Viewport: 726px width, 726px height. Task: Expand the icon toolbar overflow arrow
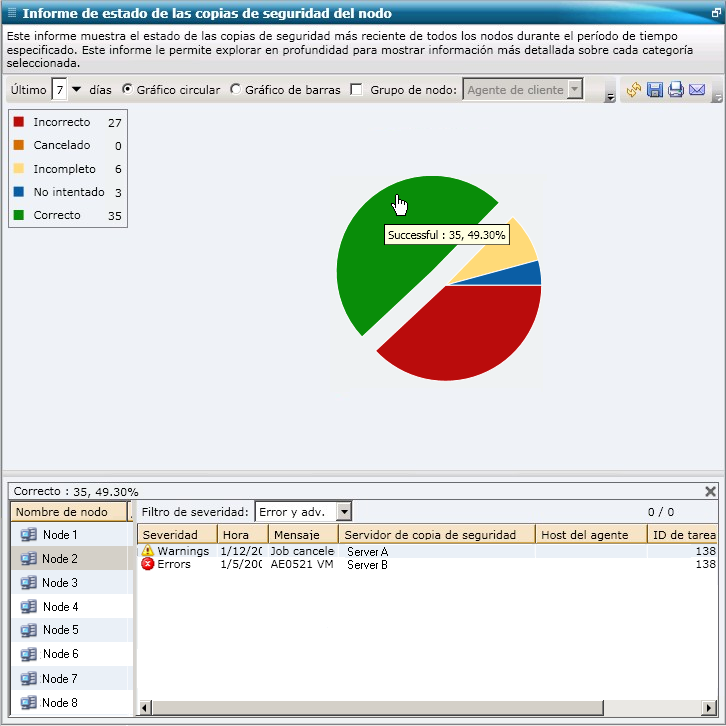tap(718, 97)
